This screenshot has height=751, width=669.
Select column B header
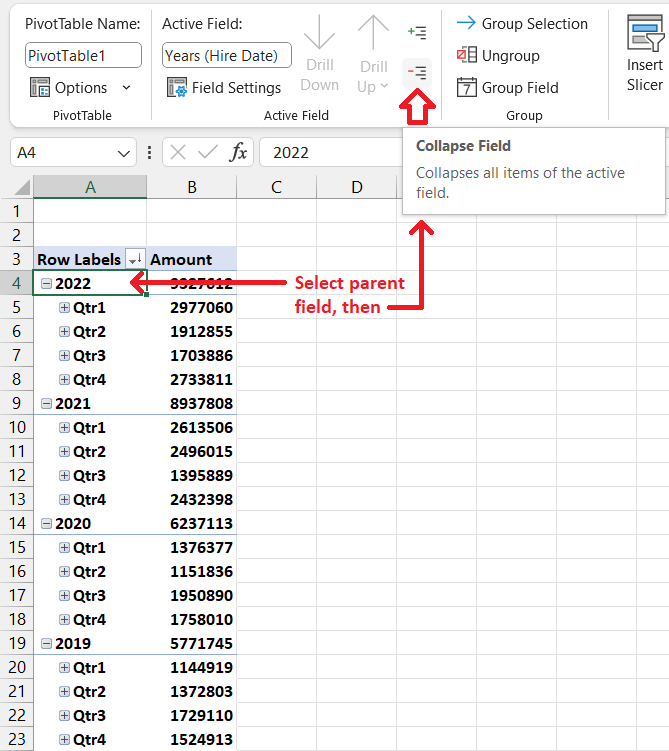point(192,187)
